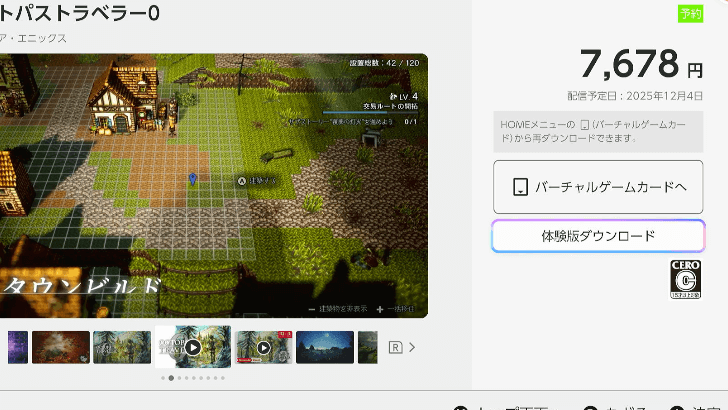Select the partially visible last green thumbnail

[368, 347]
